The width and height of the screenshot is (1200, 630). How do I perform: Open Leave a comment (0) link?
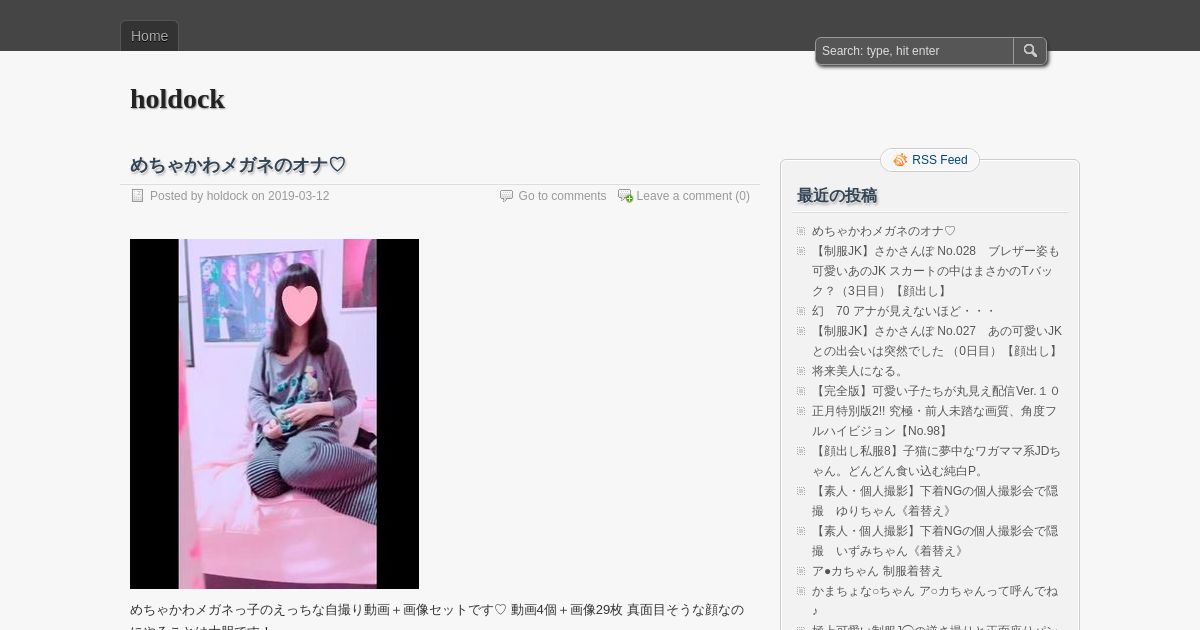693,196
